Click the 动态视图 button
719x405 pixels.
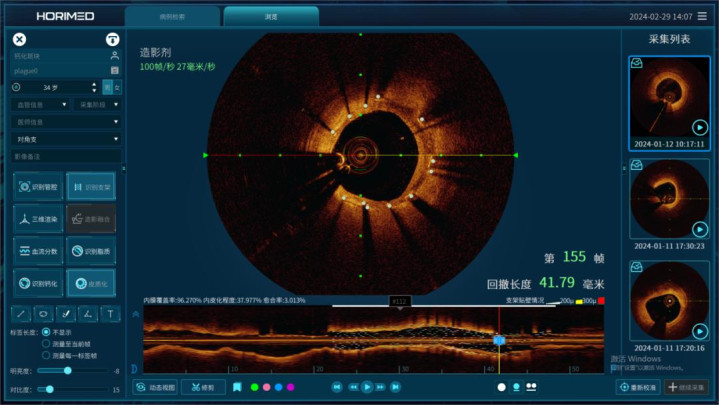coord(155,387)
